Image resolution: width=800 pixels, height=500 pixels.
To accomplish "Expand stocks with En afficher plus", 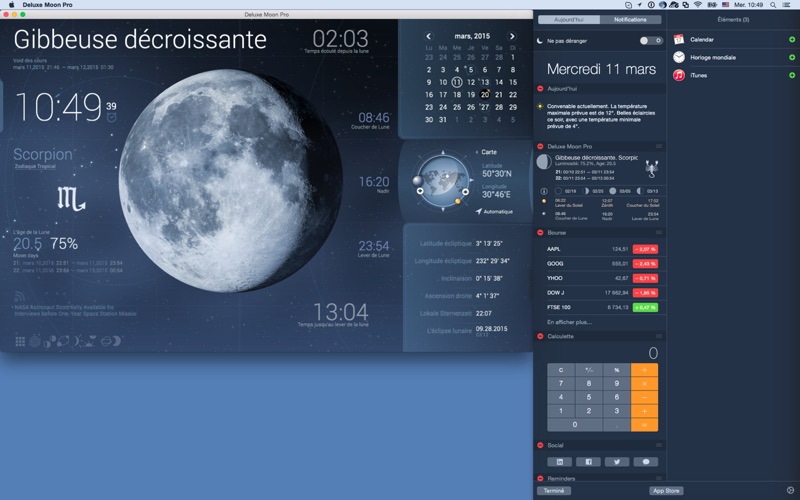I will pyautogui.click(x=569, y=322).
